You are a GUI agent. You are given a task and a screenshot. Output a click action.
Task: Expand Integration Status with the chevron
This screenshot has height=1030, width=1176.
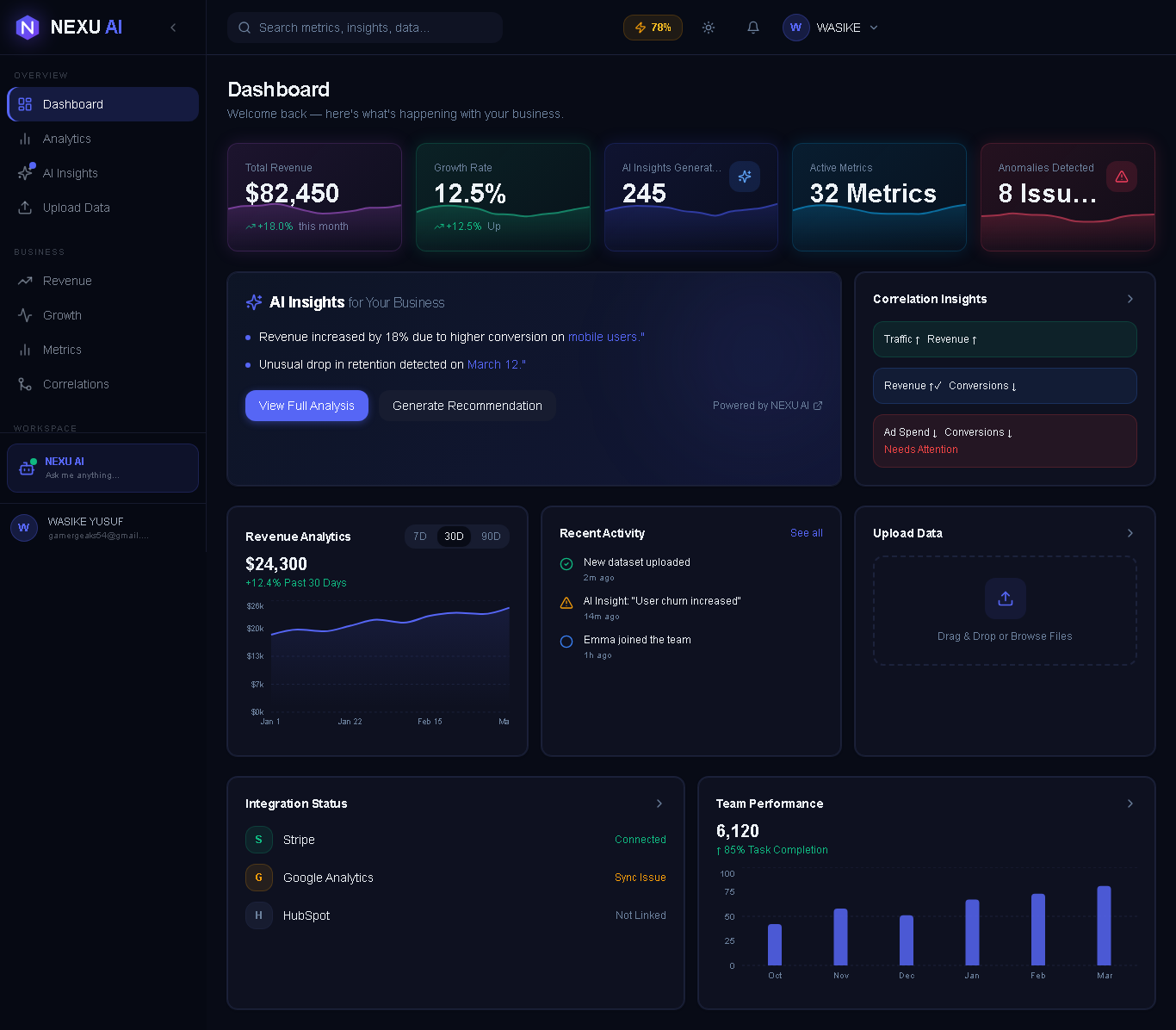click(x=659, y=804)
